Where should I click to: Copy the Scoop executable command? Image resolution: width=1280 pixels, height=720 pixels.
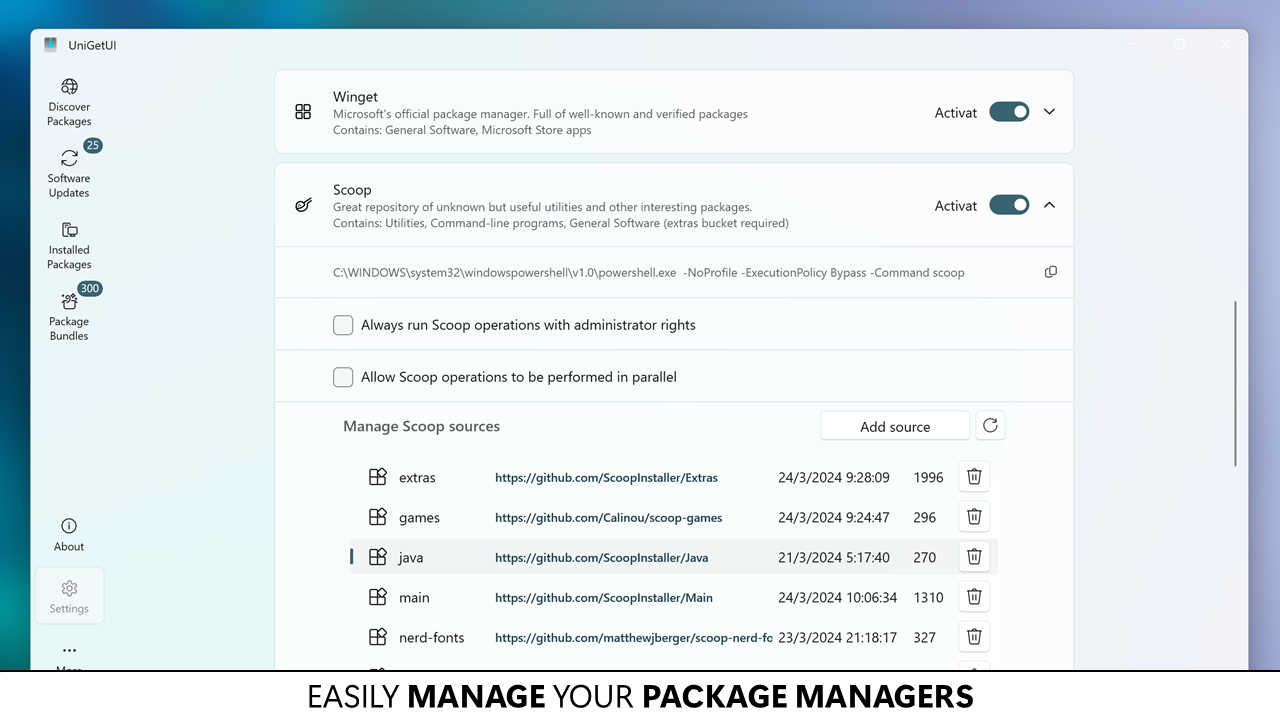1050,271
